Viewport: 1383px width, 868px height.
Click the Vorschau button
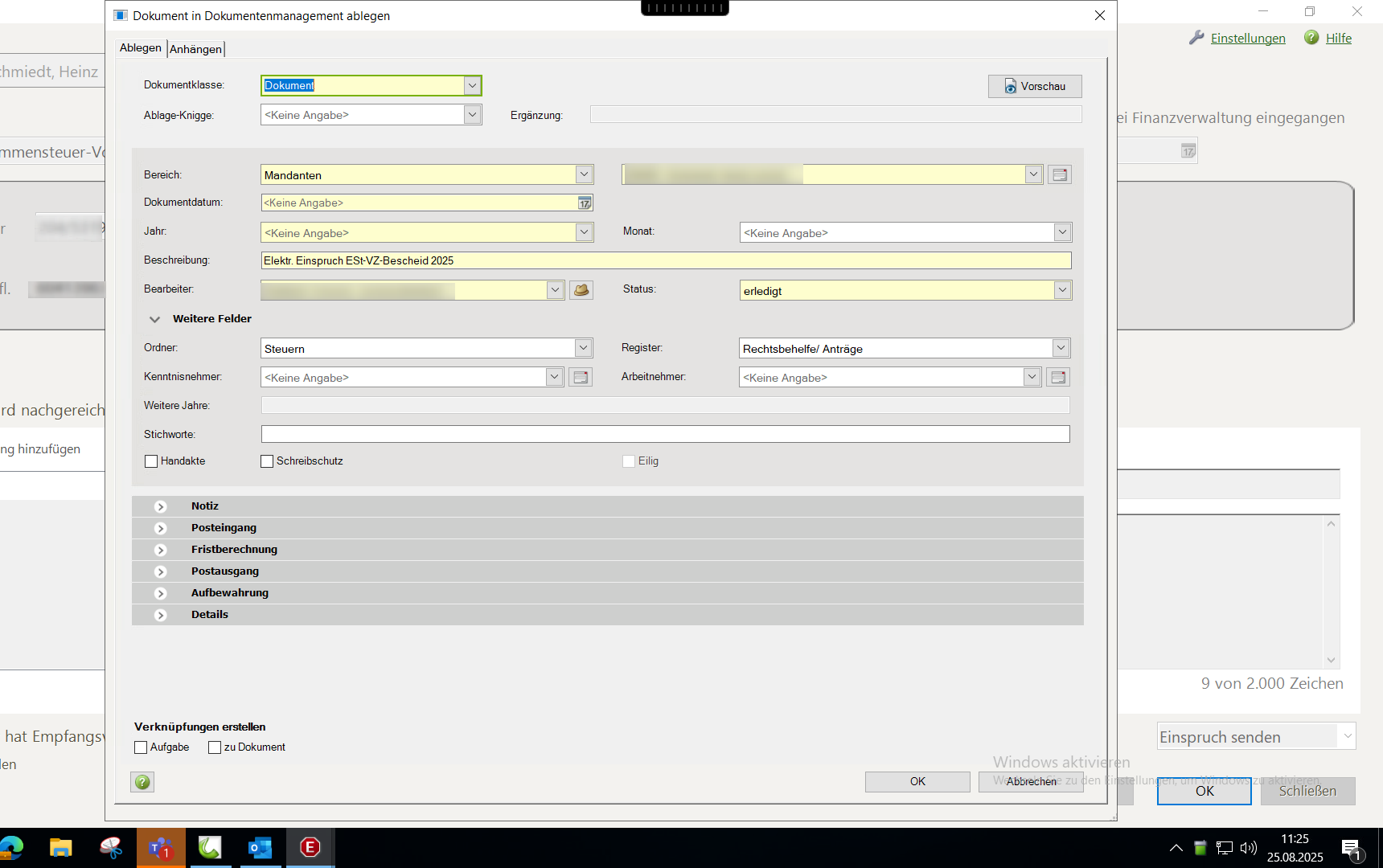pyautogui.click(x=1034, y=86)
